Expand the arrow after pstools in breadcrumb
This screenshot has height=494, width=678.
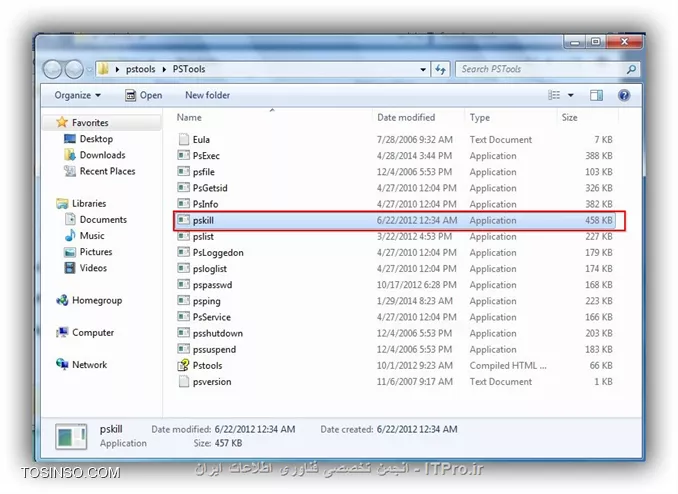(x=164, y=69)
